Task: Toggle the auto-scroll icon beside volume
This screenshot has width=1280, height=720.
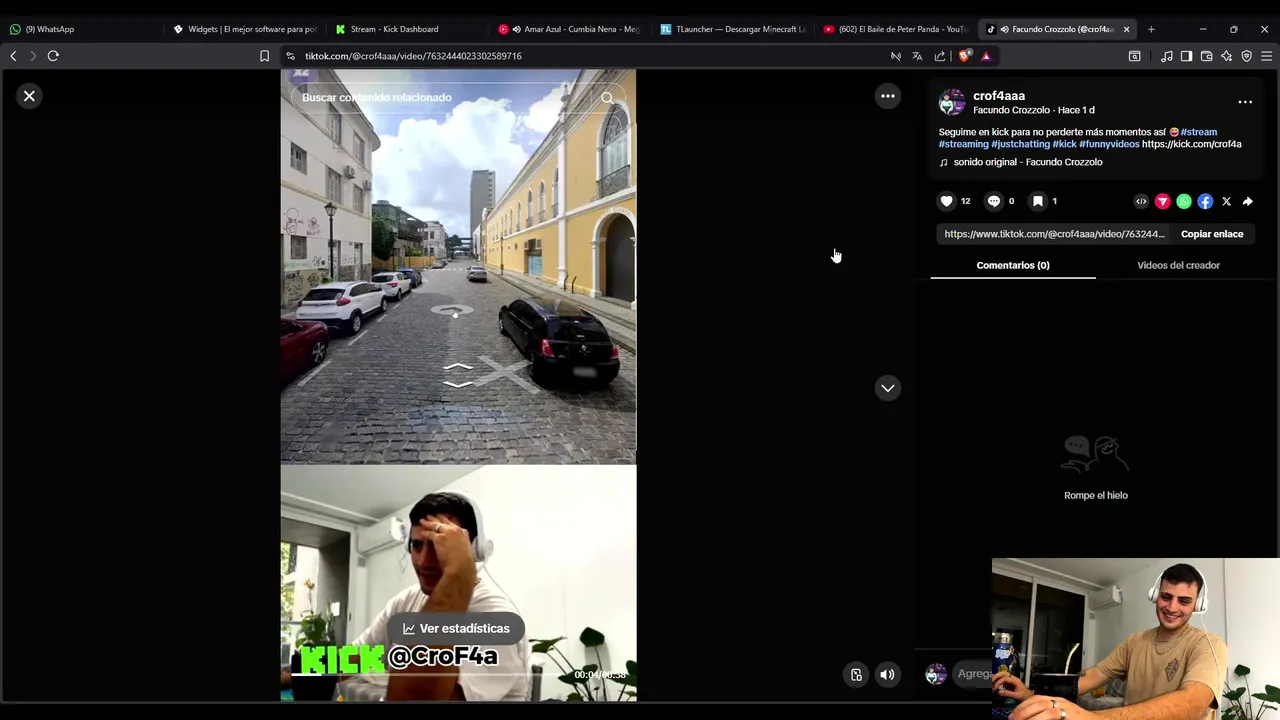Action: [x=856, y=675]
